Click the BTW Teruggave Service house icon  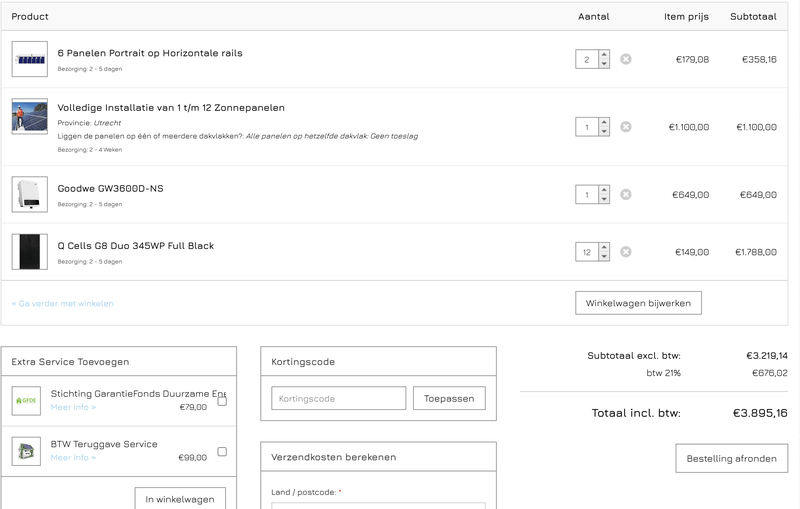[26, 451]
